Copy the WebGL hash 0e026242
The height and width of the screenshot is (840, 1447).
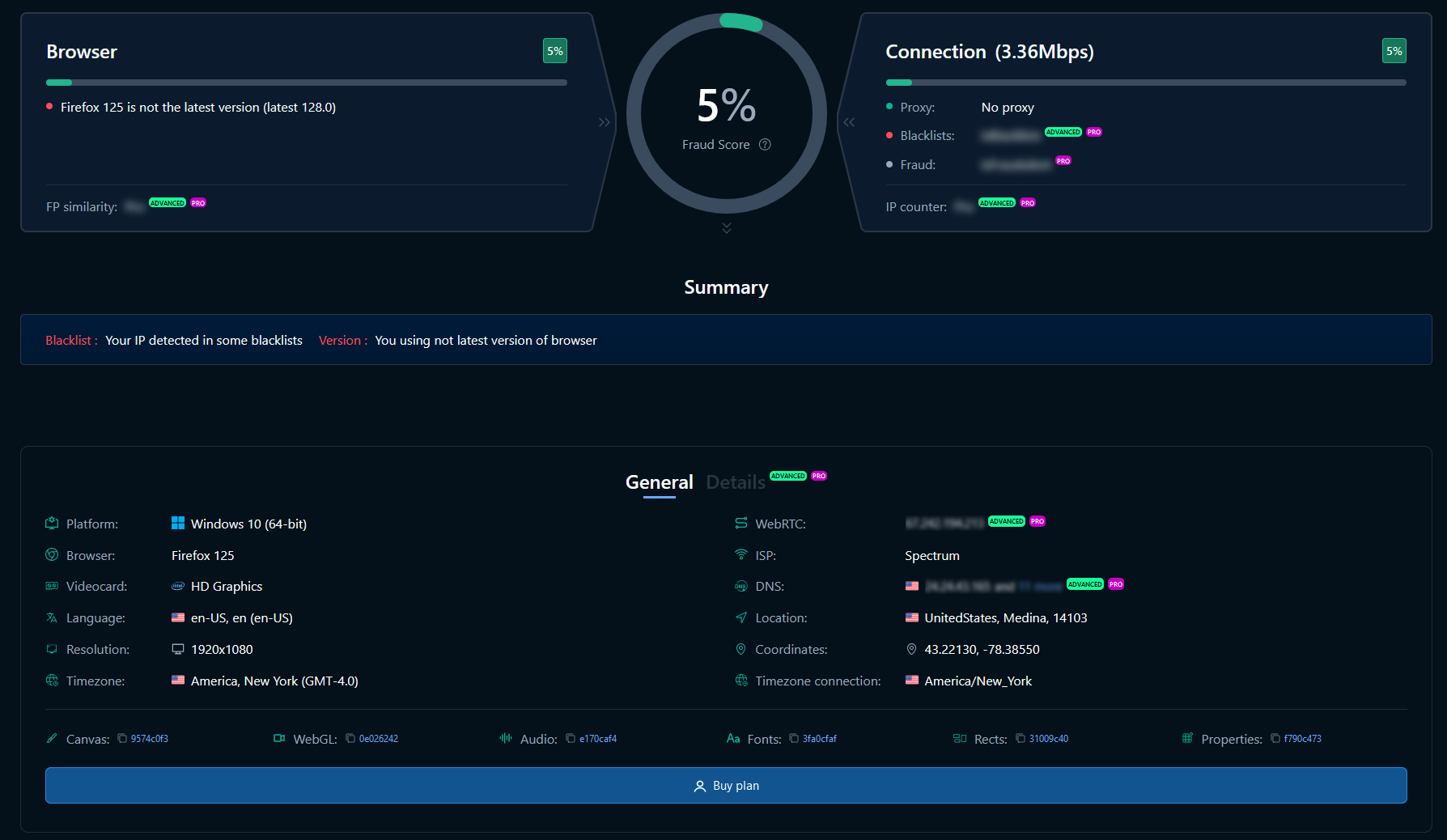coord(350,738)
